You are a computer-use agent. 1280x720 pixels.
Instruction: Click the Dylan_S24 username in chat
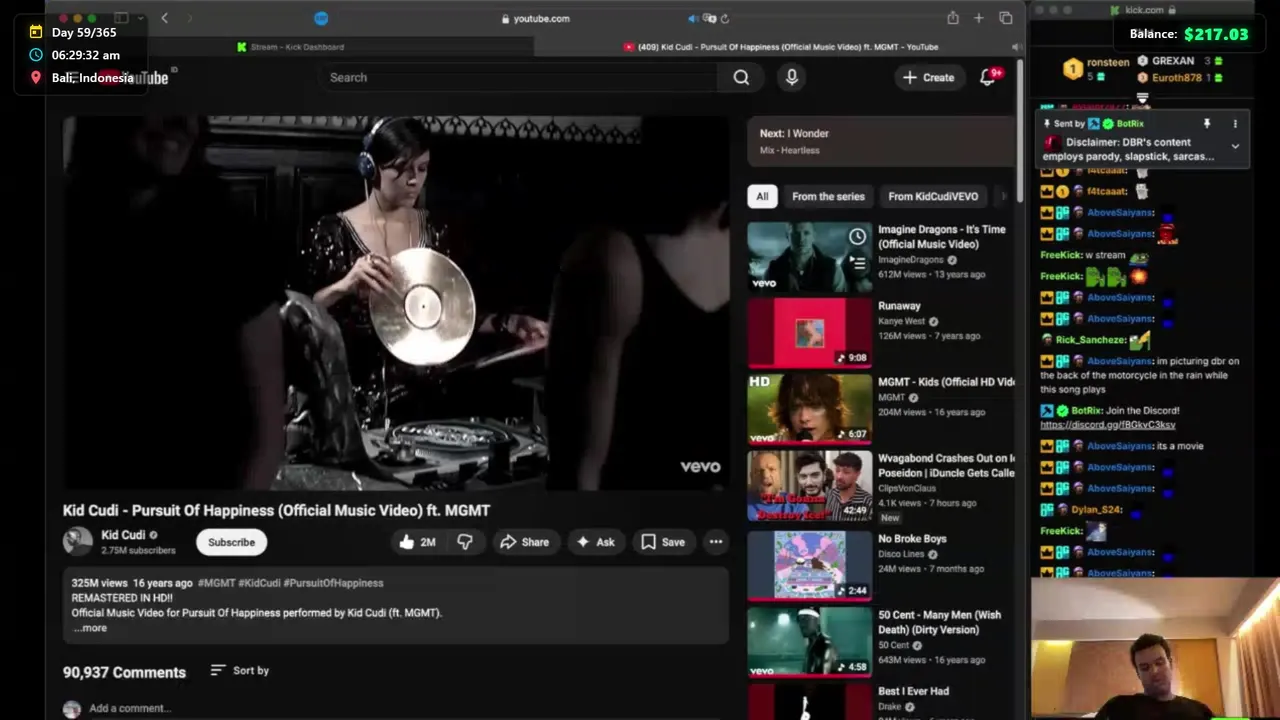click(1096, 510)
